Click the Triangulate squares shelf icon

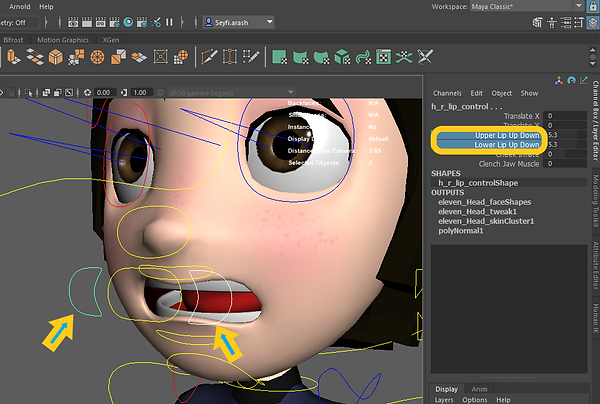(x=118, y=57)
